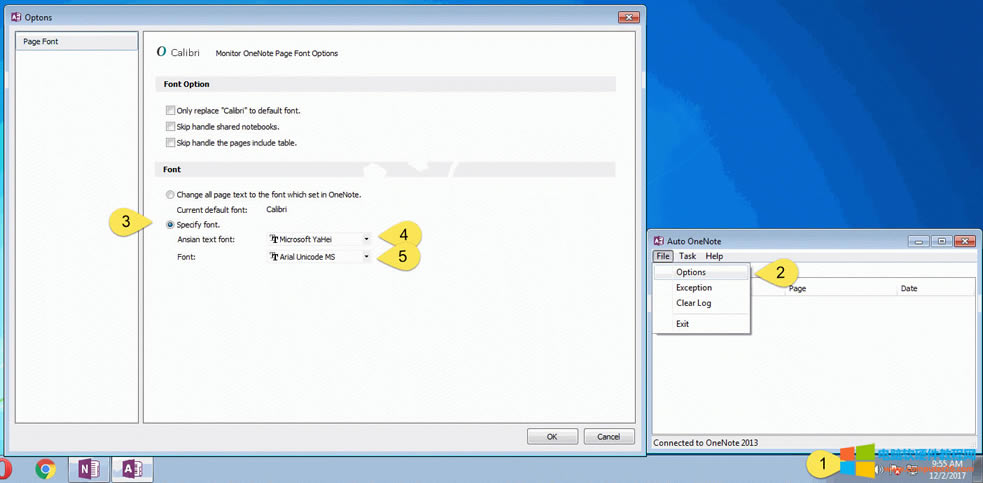
Task: Select Page Font in the left list
Action: click(76, 41)
